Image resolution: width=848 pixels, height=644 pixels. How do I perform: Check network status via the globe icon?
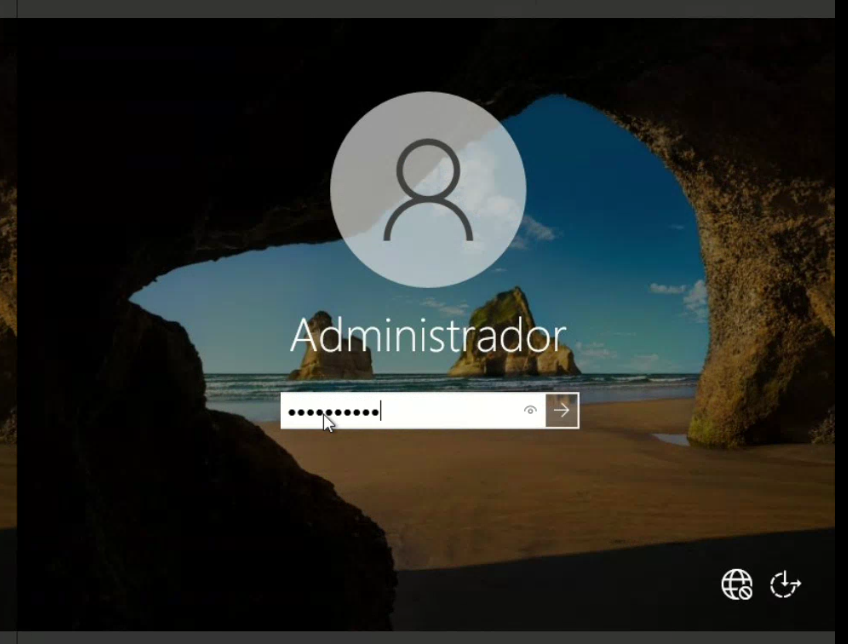(x=737, y=584)
